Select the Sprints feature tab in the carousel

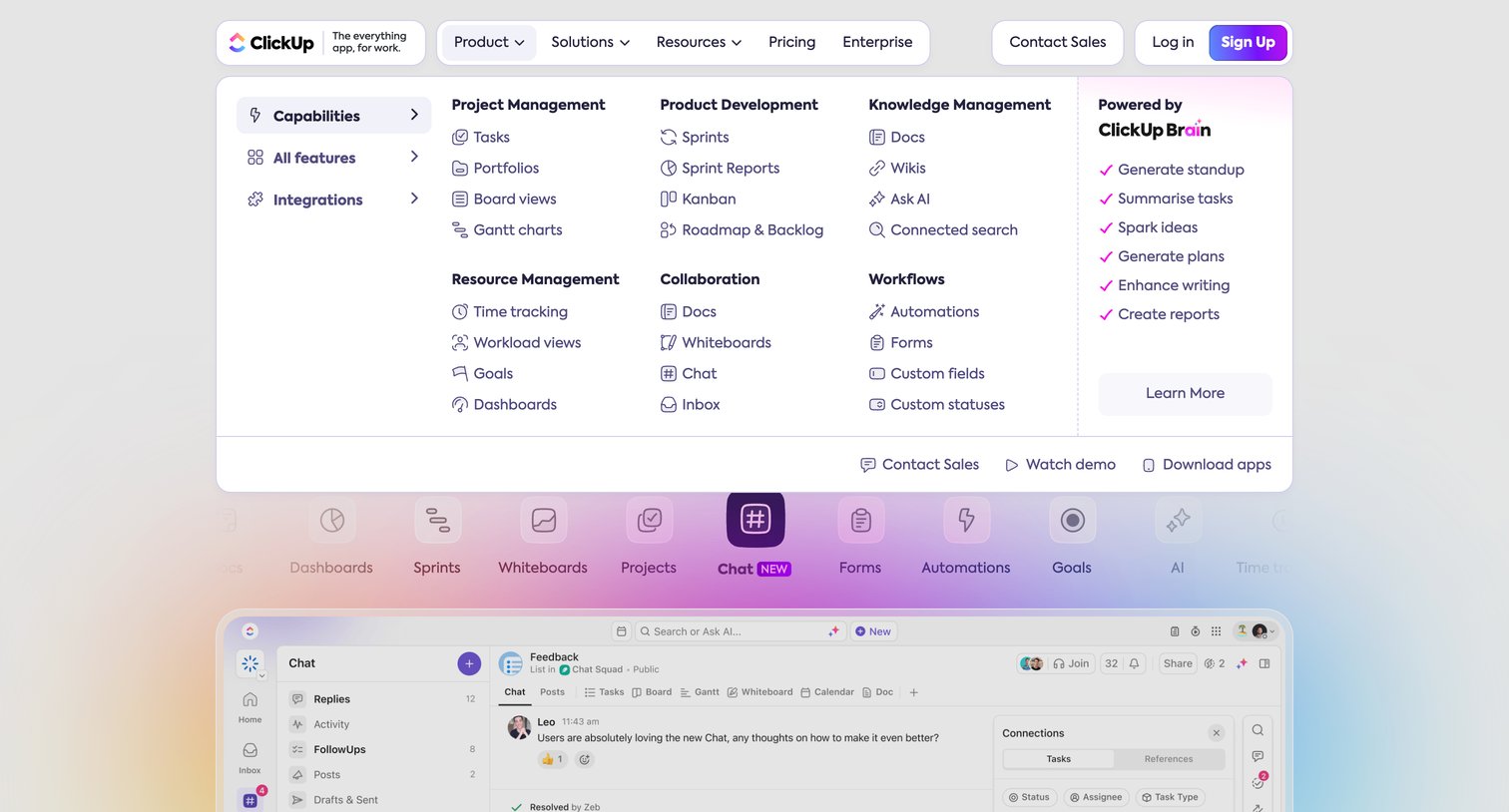(x=437, y=538)
